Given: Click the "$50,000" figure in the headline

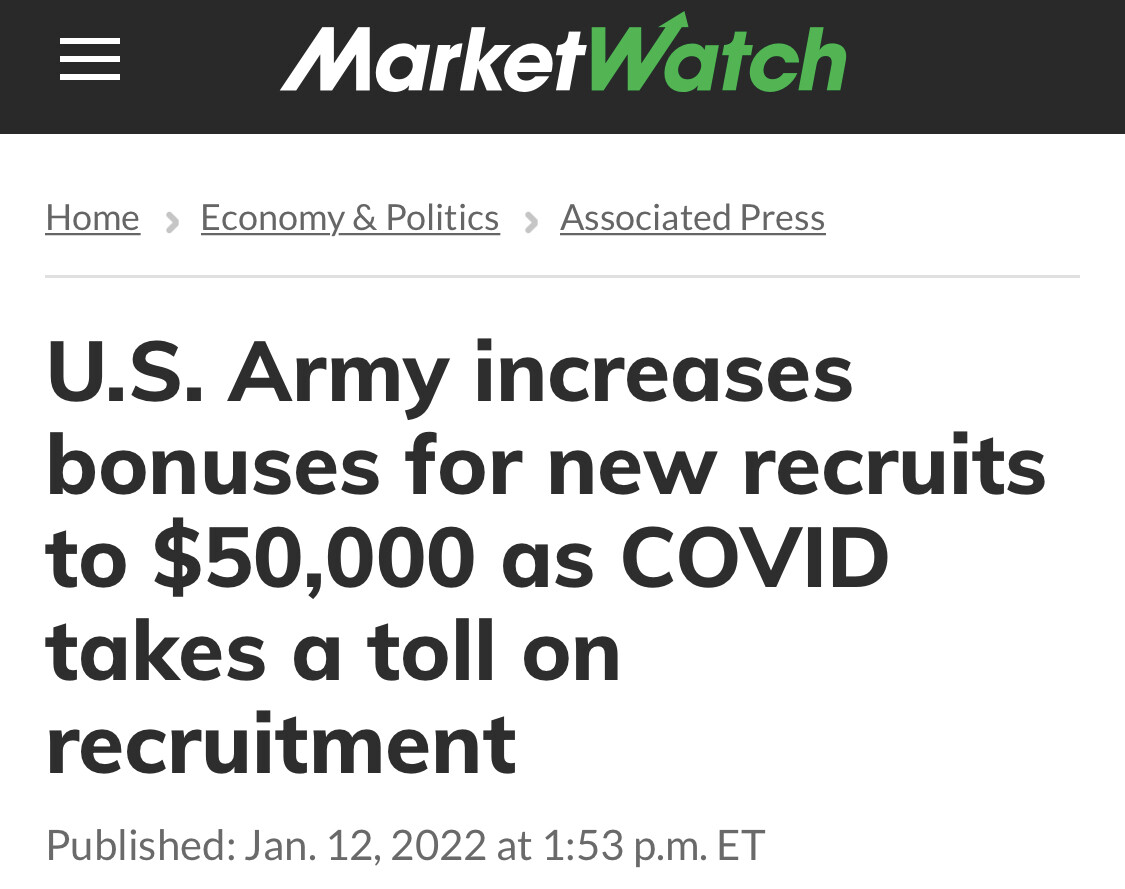Looking at the screenshot, I should (314, 558).
